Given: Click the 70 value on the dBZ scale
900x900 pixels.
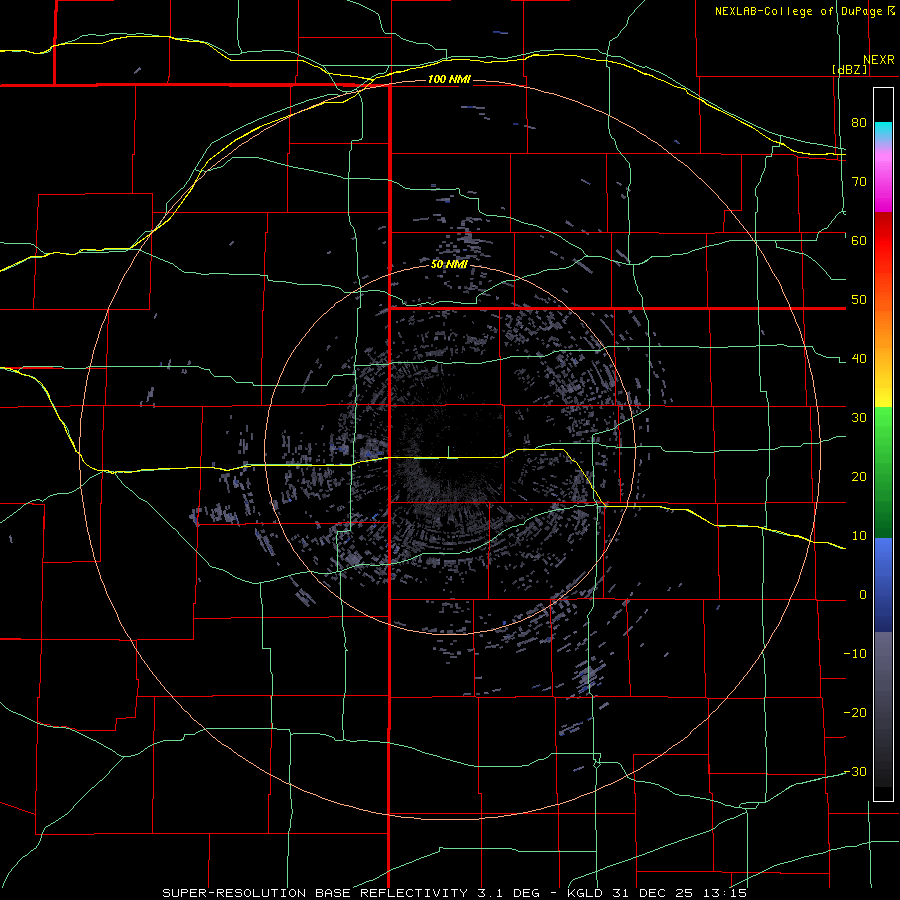Looking at the screenshot, I should 859,182.
